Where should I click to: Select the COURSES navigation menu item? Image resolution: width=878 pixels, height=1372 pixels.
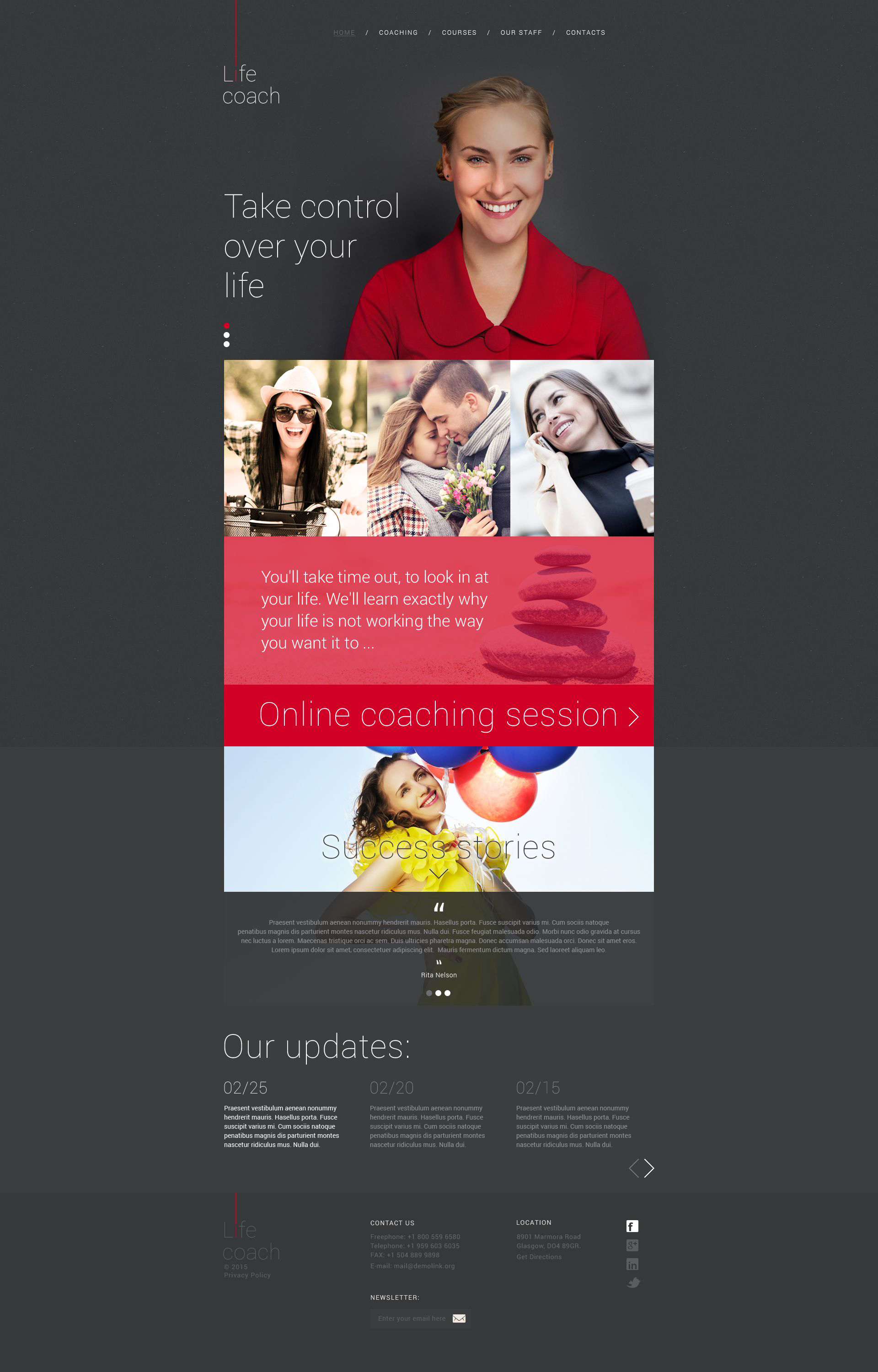click(462, 32)
